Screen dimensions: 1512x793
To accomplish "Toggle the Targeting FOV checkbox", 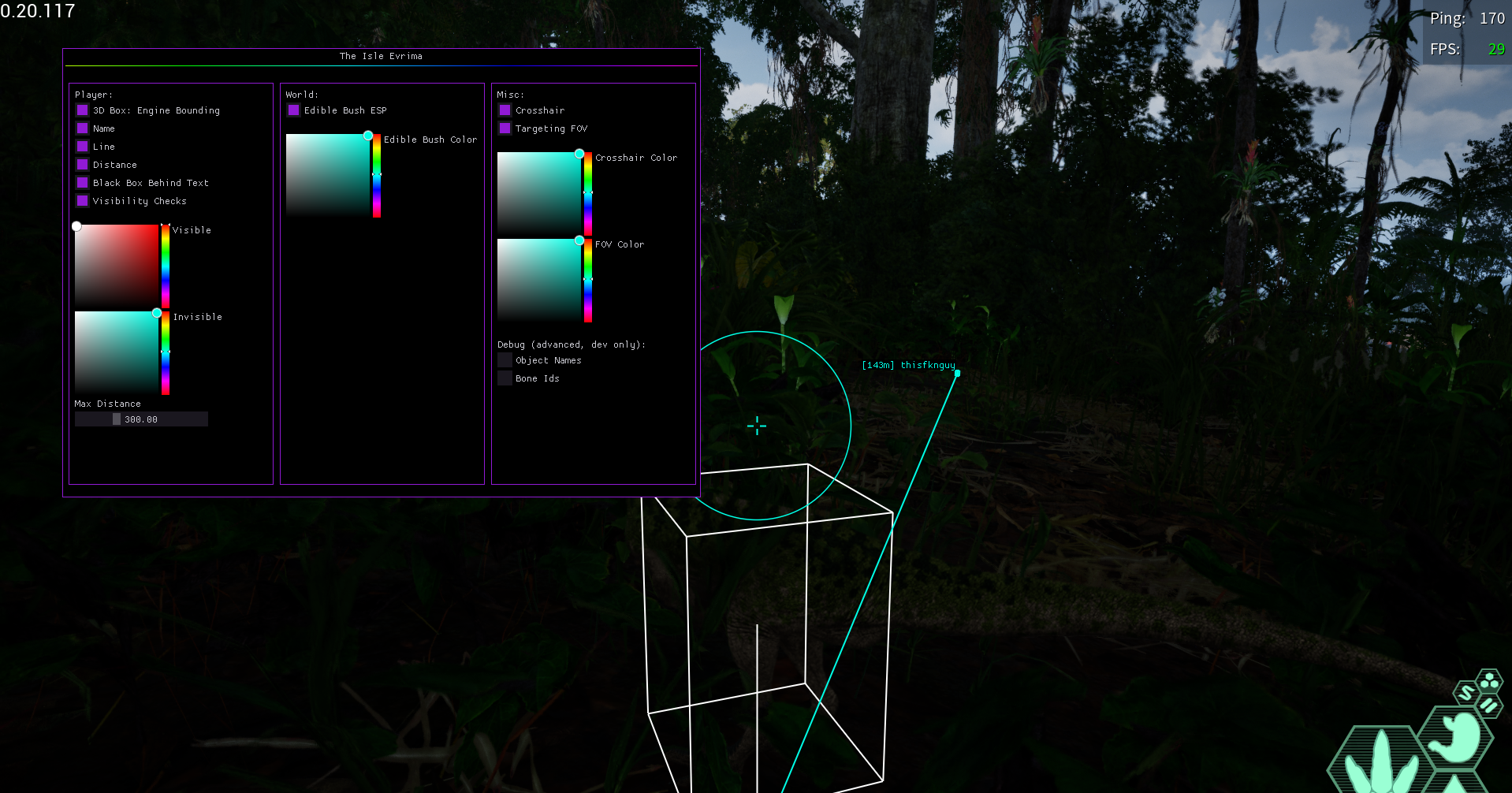I will (x=505, y=128).
